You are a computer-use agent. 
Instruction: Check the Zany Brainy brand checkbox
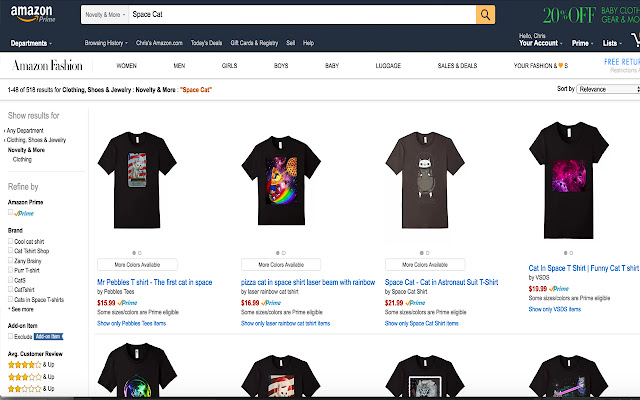pyautogui.click(x=10, y=260)
